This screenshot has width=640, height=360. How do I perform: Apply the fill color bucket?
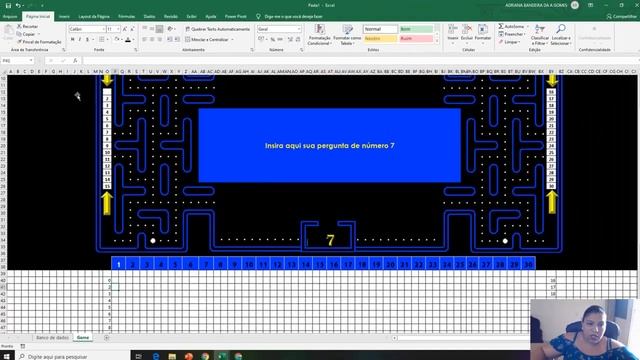coord(116,40)
